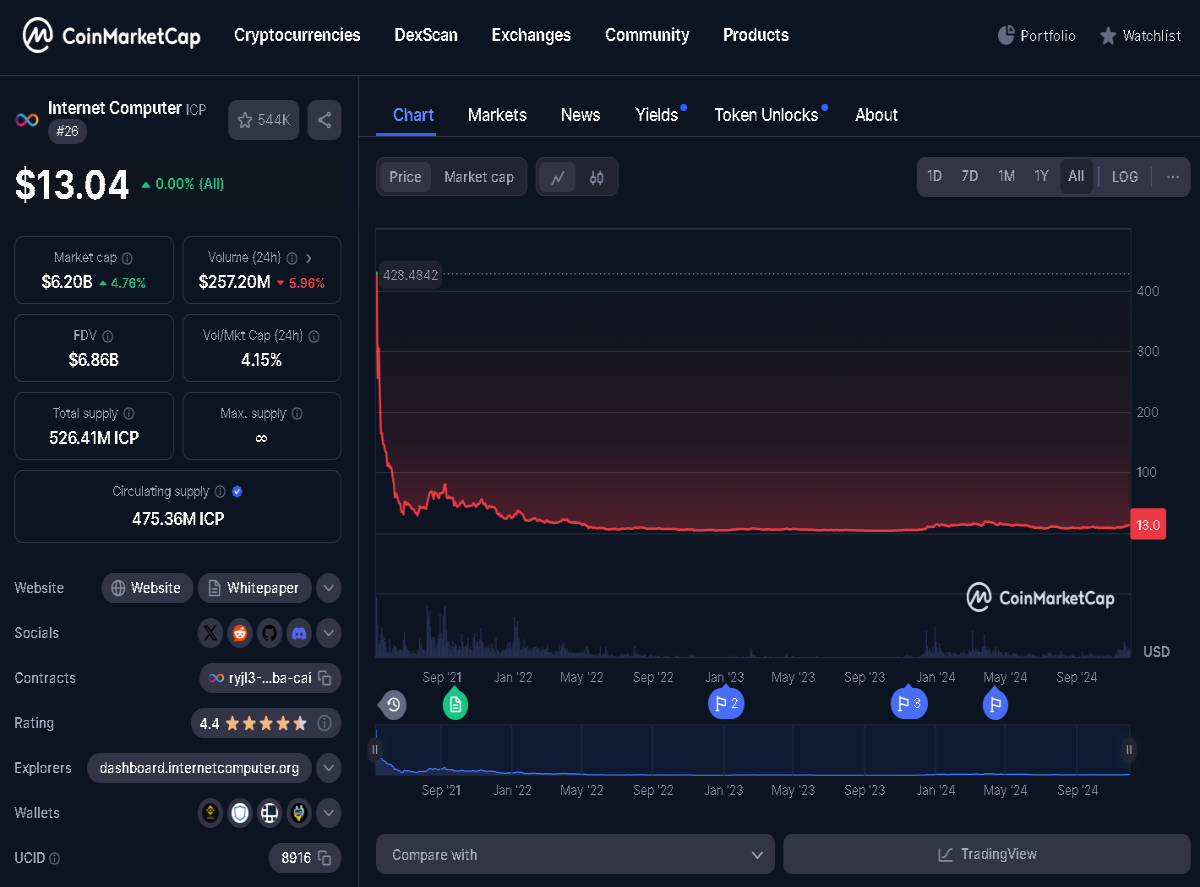Click the Total supply info icon
The image size is (1200, 887).
click(x=128, y=414)
